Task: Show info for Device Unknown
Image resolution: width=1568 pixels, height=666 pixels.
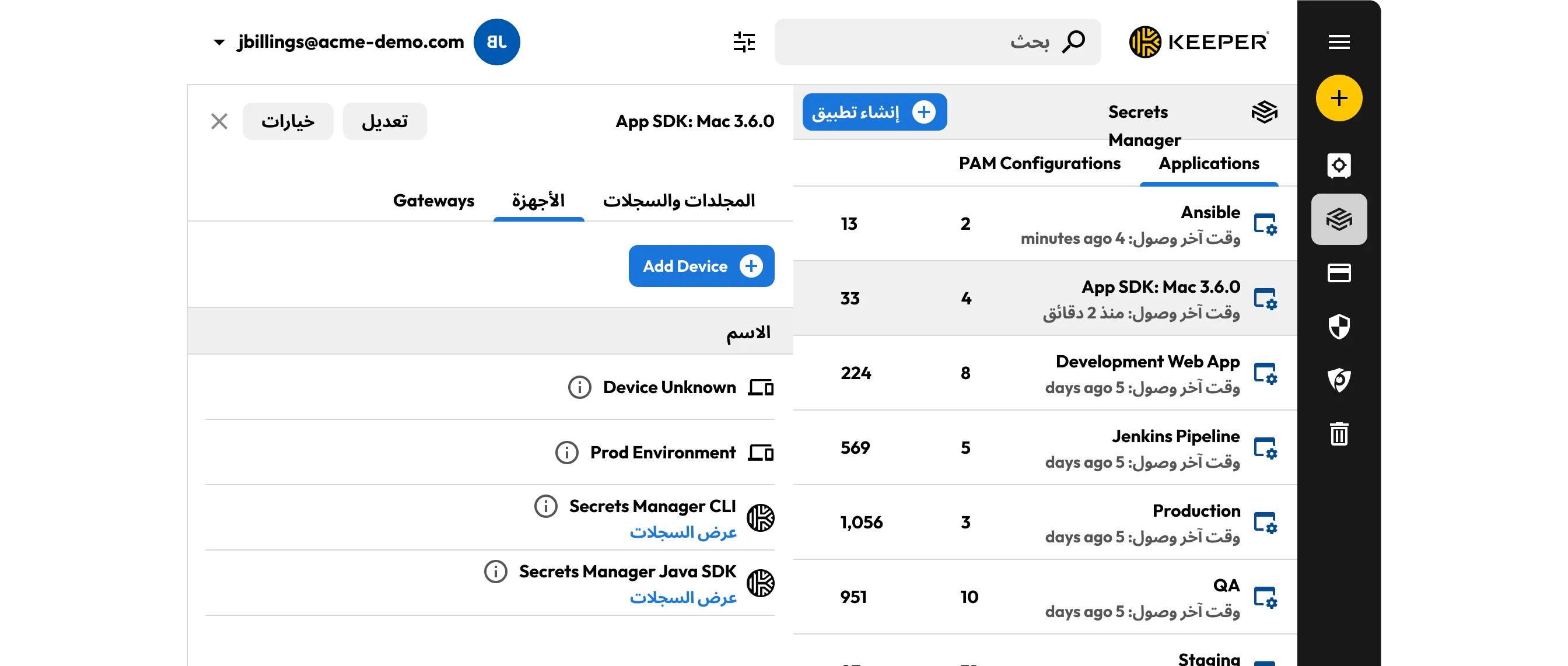Action: [579, 387]
